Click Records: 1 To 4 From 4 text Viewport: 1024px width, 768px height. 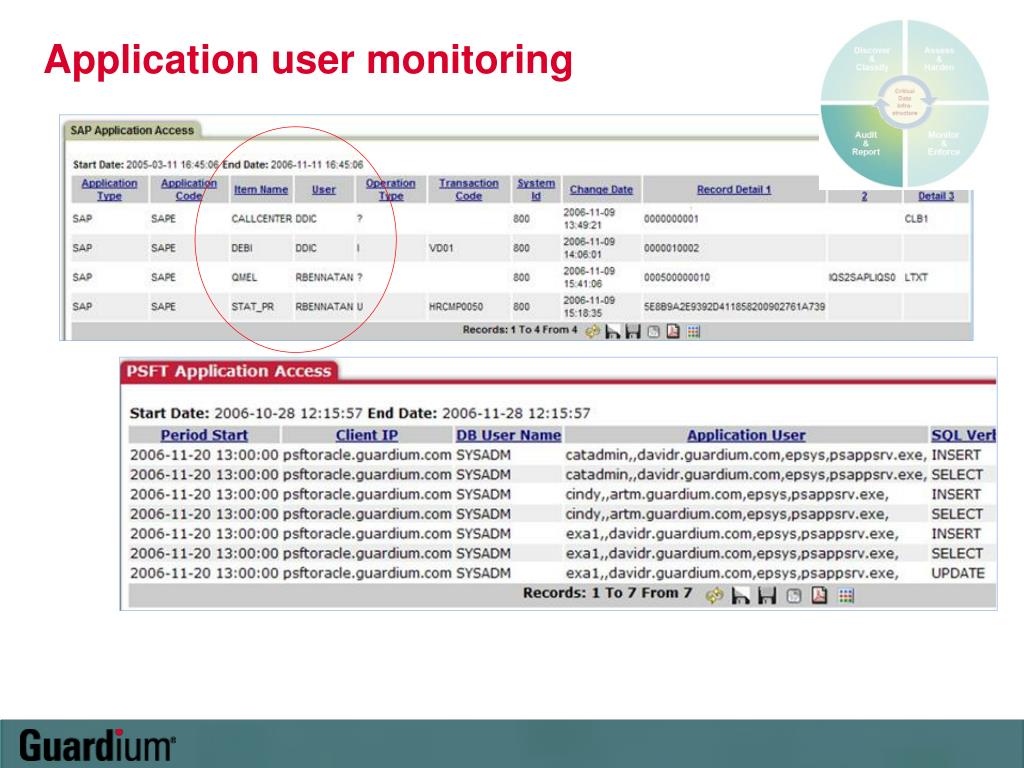[520, 330]
